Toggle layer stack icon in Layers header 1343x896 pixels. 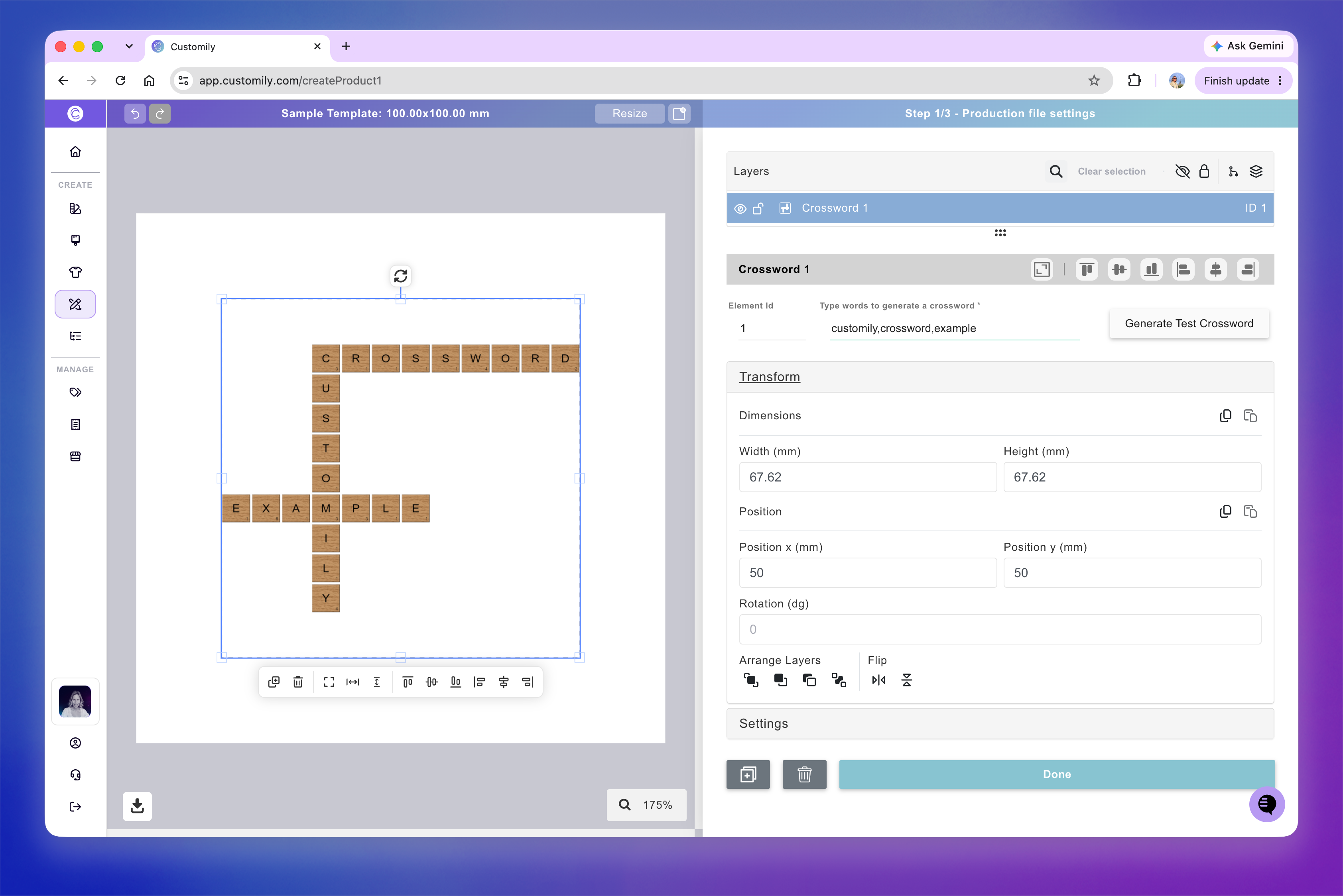click(1256, 171)
